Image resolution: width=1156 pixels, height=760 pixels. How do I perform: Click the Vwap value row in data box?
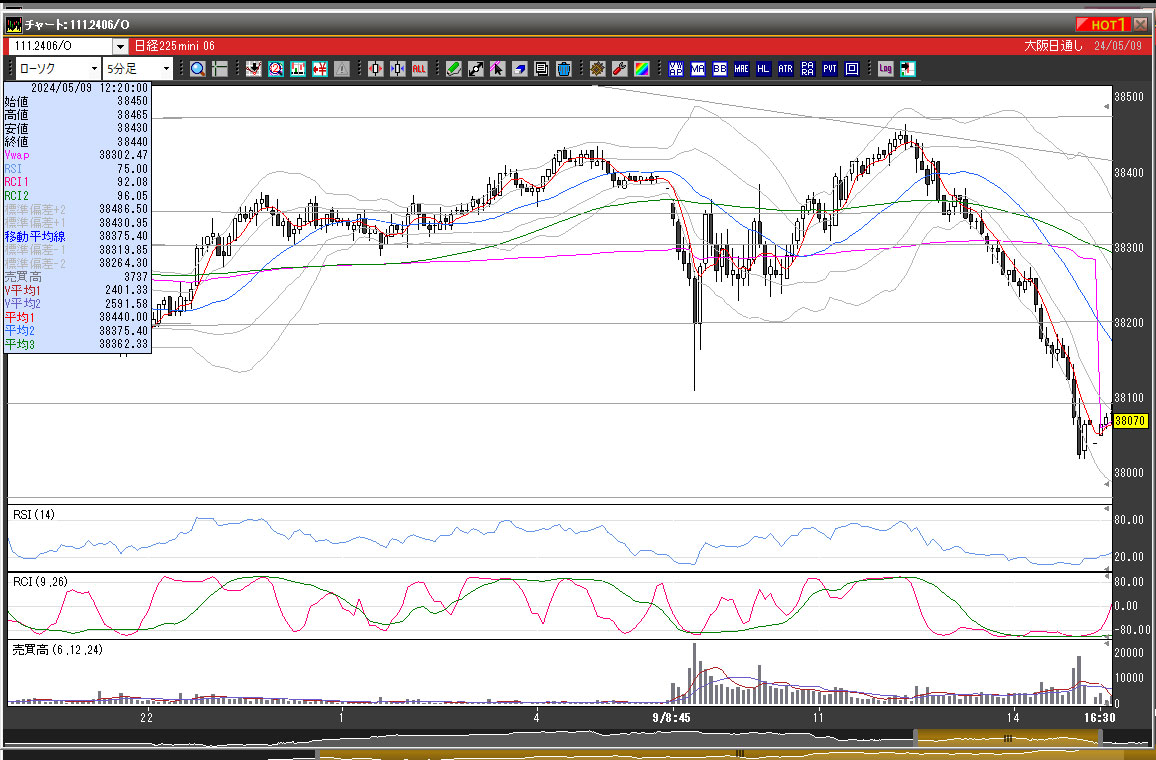tap(77, 155)
